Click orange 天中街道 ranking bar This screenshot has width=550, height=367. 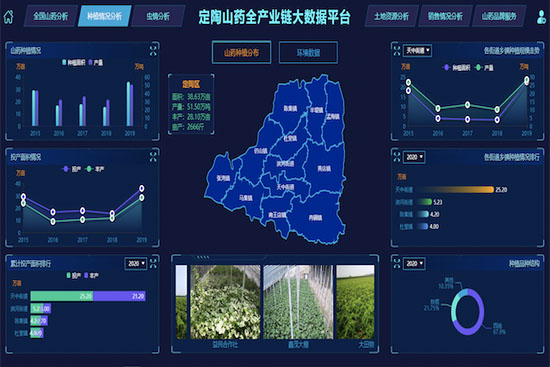click(454, 190)
